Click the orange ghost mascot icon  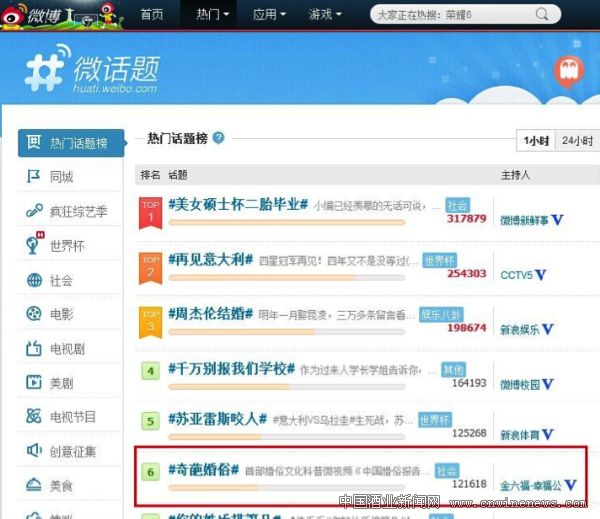tap(569, 71)
